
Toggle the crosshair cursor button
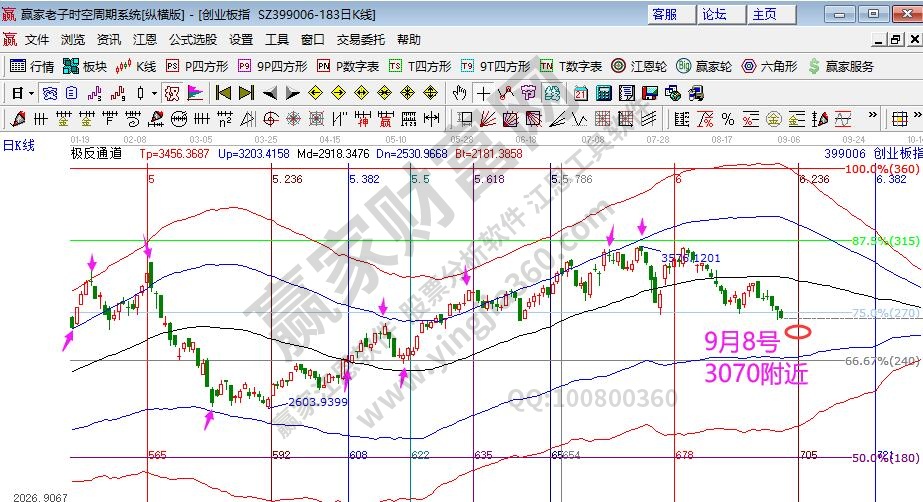(x=483, y=93)
